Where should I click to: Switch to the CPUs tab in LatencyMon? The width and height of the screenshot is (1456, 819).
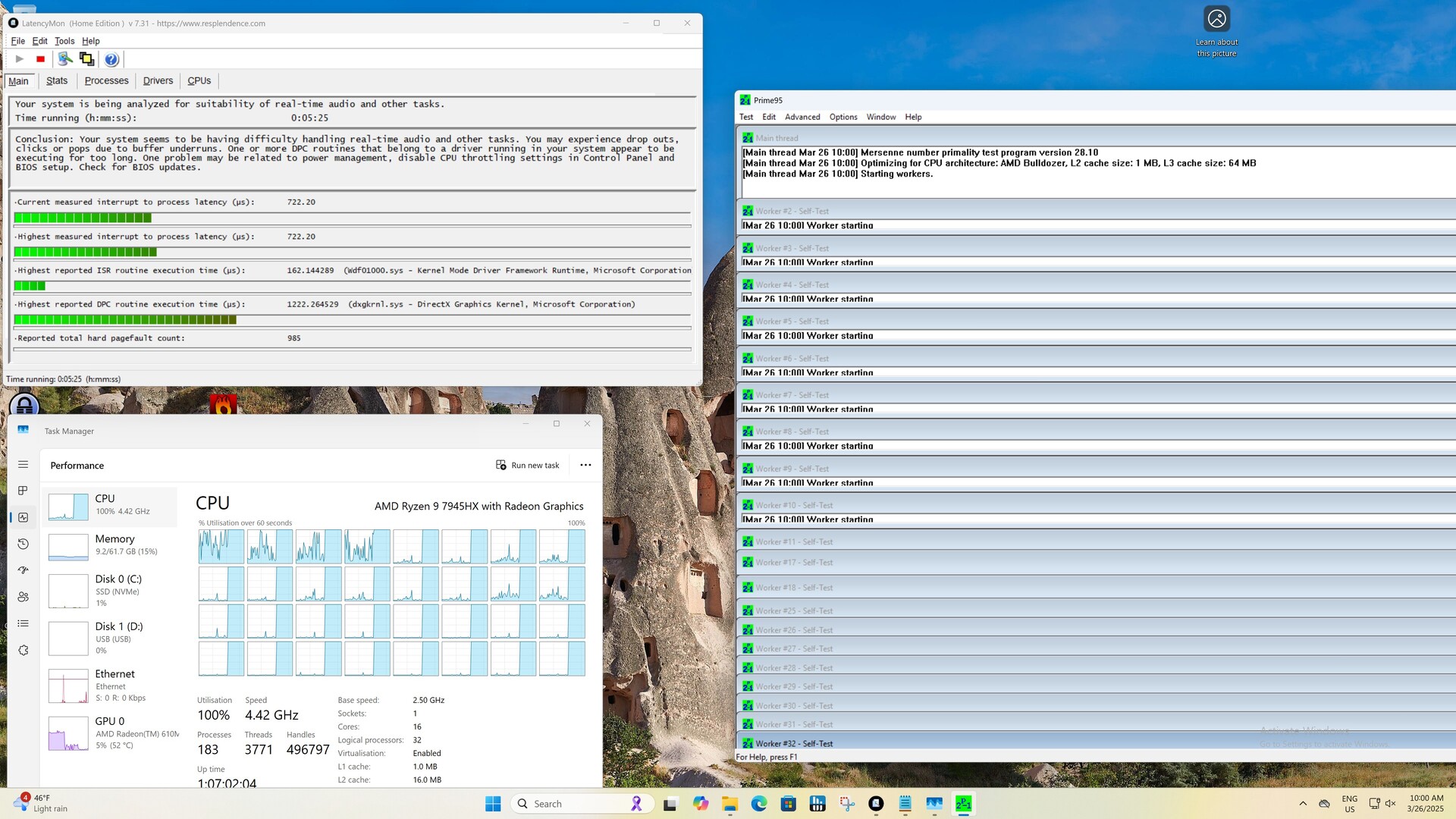199,80
